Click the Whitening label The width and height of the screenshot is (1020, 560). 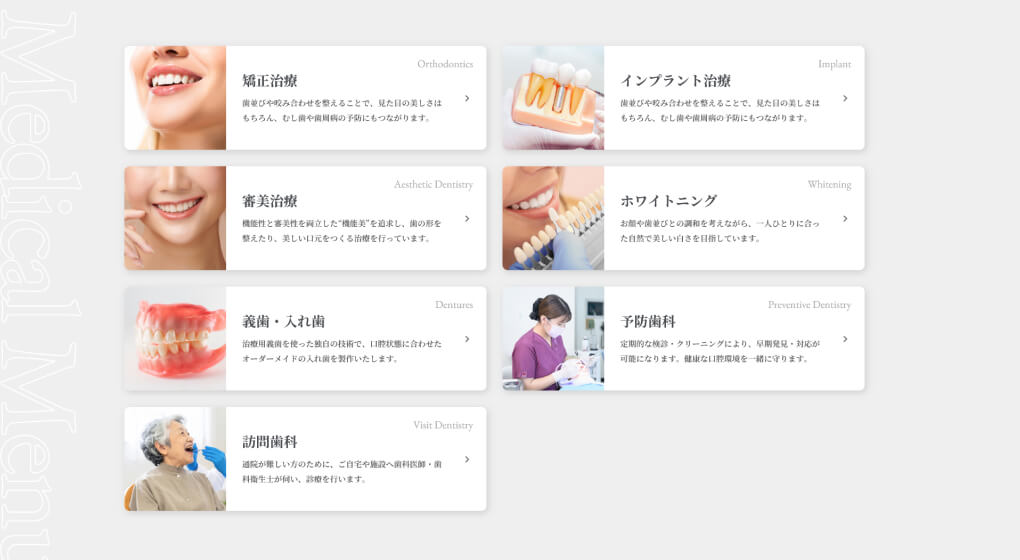pos(829,184)
